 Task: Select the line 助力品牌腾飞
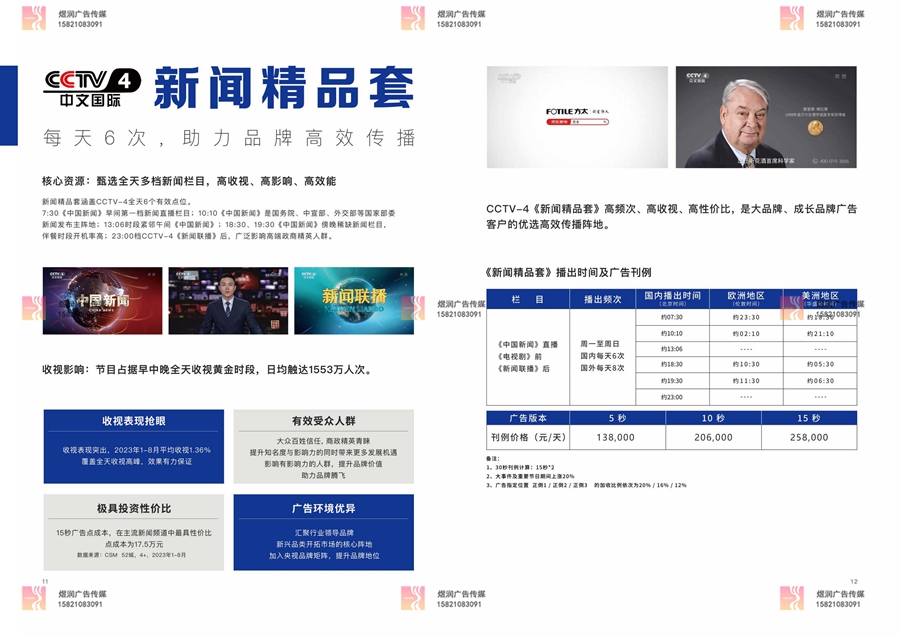[x=324, y=475]
